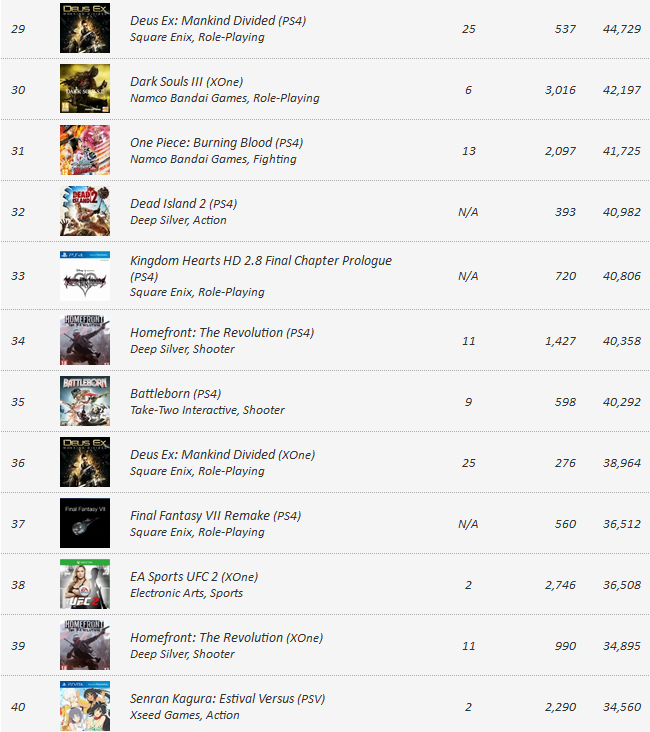The width and height of the screenshot is (650, 732).
Task: Open the Deus Ex: Mankind Divided (PS4) title link
Action: (218, 21)
